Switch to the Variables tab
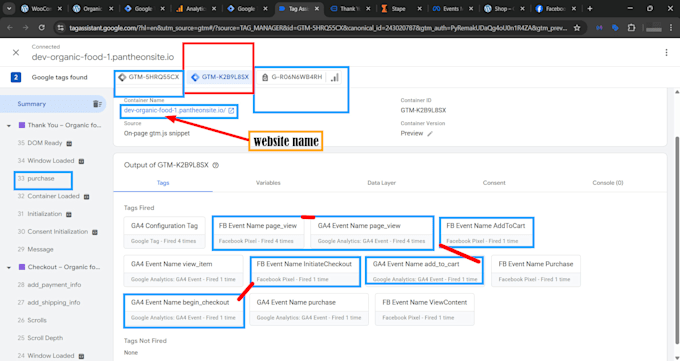This screenshot has height=361, width=680. point(268,183)
